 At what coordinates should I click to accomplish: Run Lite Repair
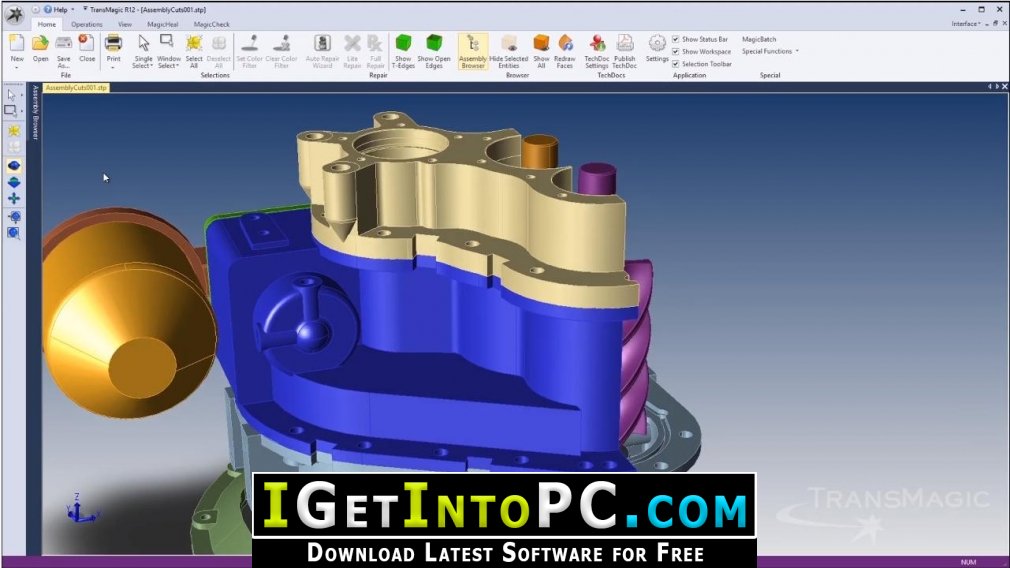(352, 52)
